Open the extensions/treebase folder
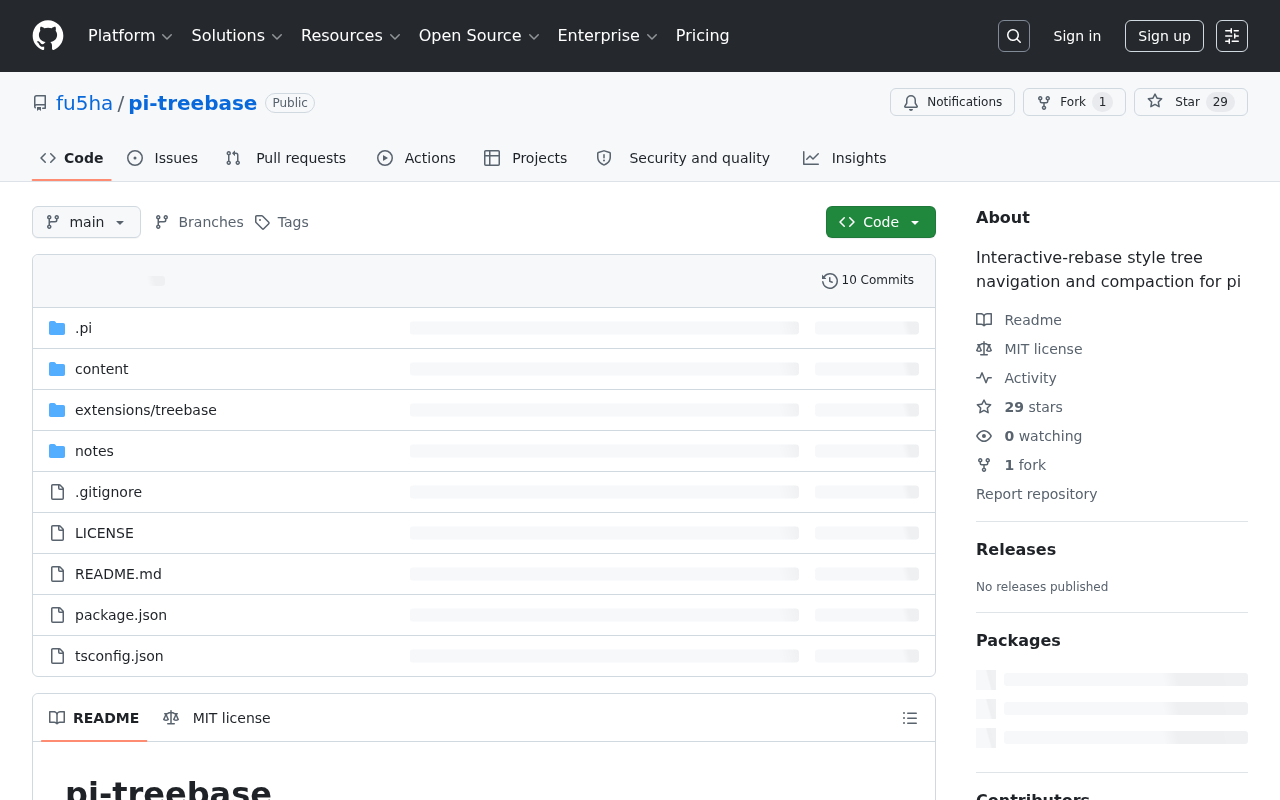The width and height of the screenshot is (1280, 800). [x=146, y=410]
